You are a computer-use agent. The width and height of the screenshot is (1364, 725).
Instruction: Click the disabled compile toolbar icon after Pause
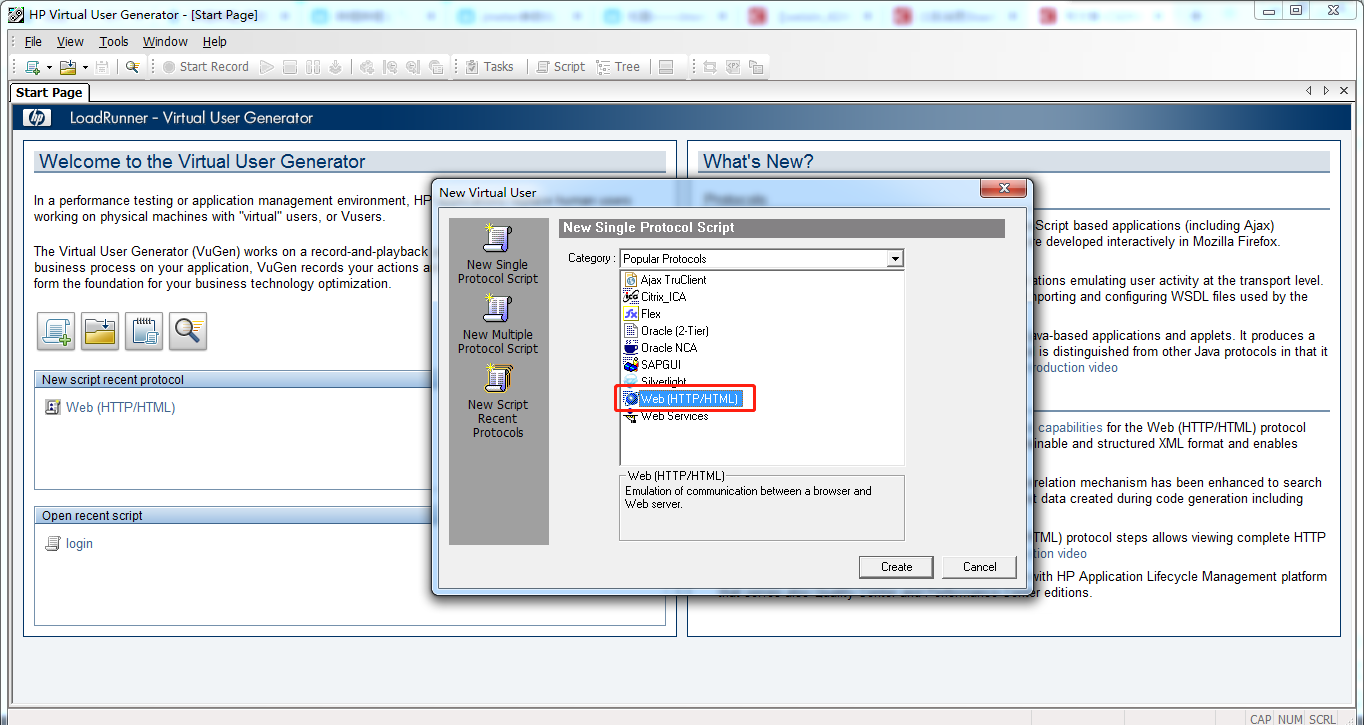335,67
